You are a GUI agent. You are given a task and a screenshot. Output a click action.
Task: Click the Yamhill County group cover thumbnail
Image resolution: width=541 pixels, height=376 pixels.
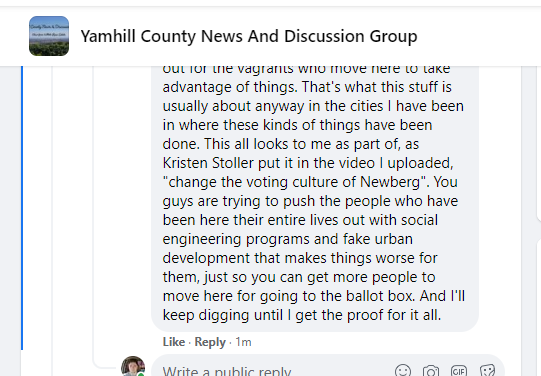49,36
